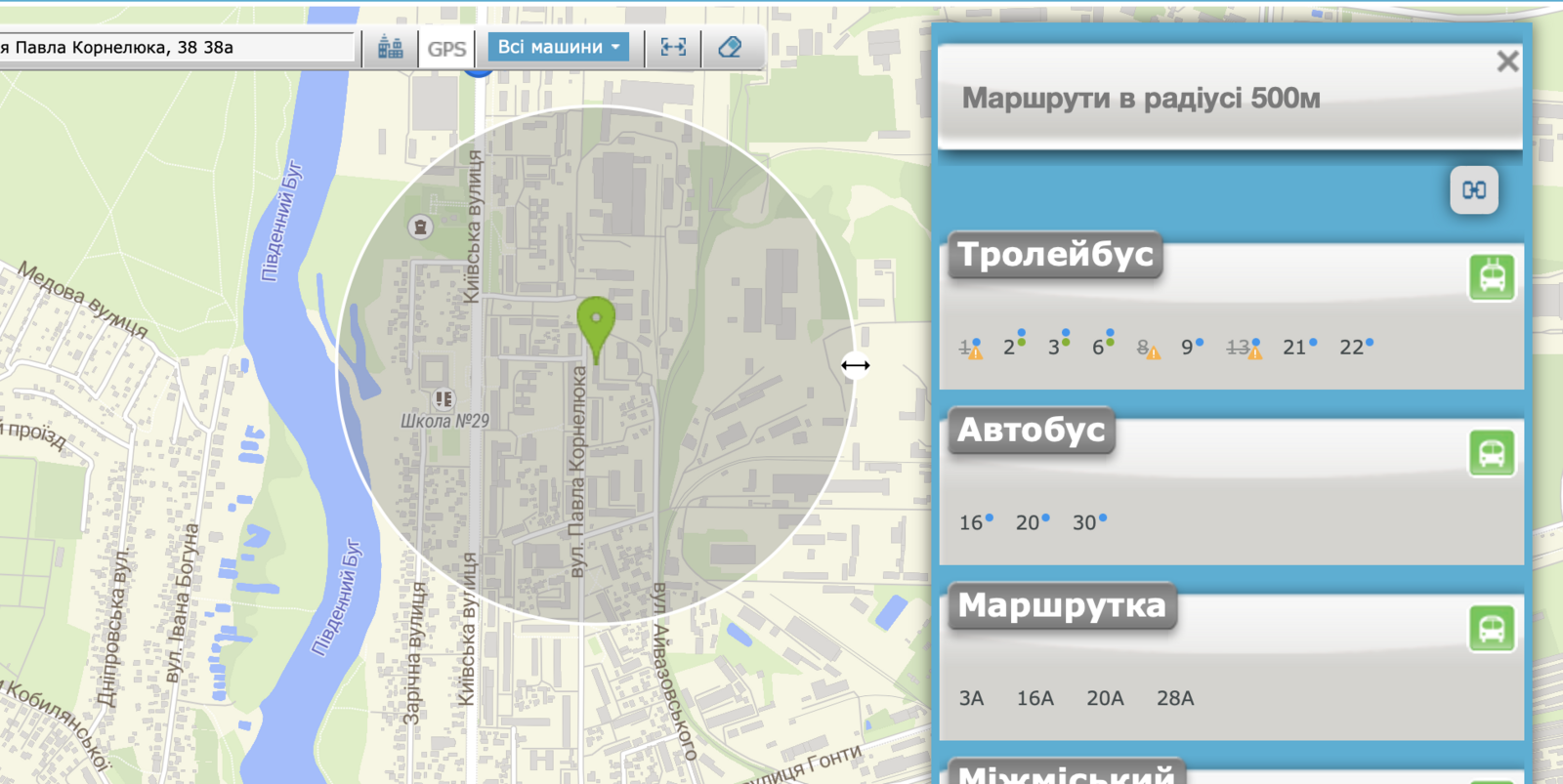The image size is (1563, 784).
Task: Select marshrutka route 28A
Action: [x=1175, y=698]
